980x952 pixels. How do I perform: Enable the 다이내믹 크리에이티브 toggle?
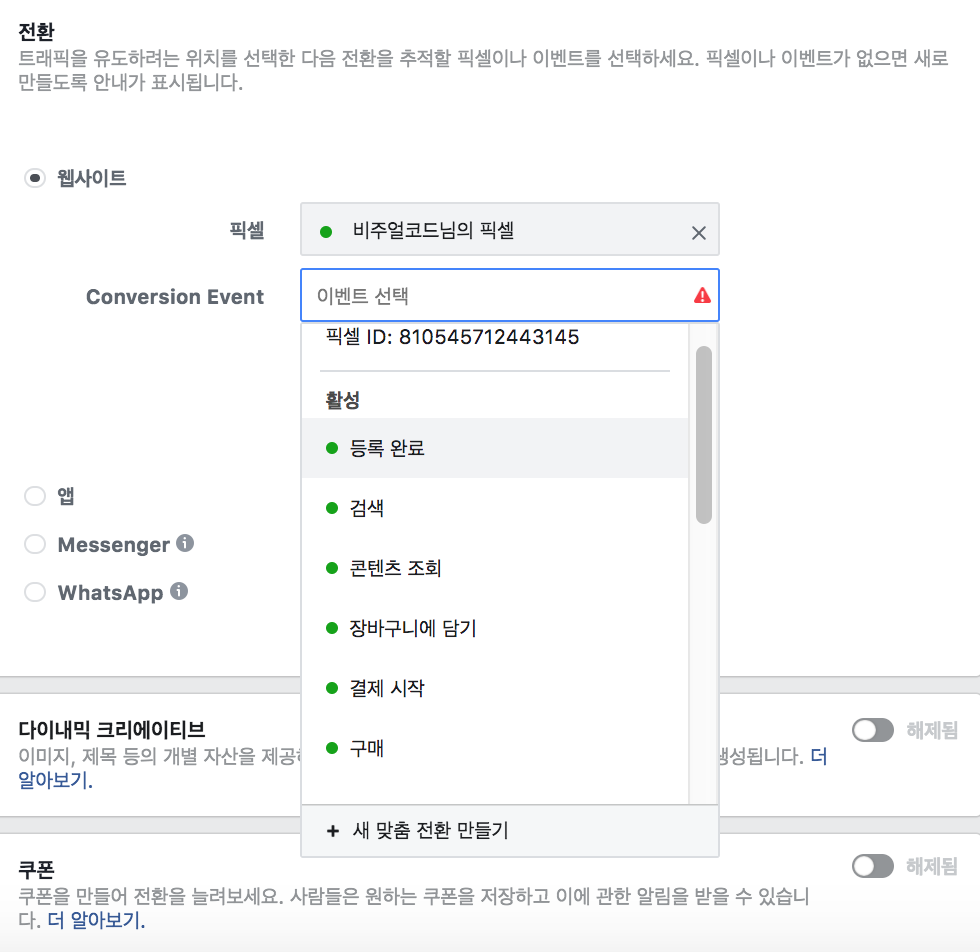873,730
